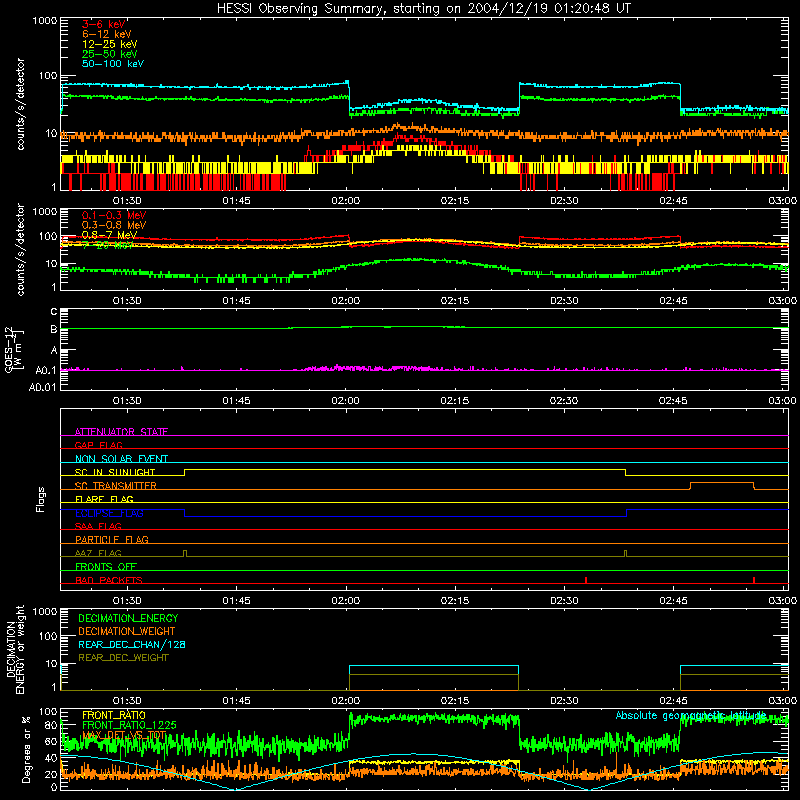Click the REAR_DEC_CHAN/128 legend label
The height and width of the screenshot is (800, 800).
click(132, 644)
